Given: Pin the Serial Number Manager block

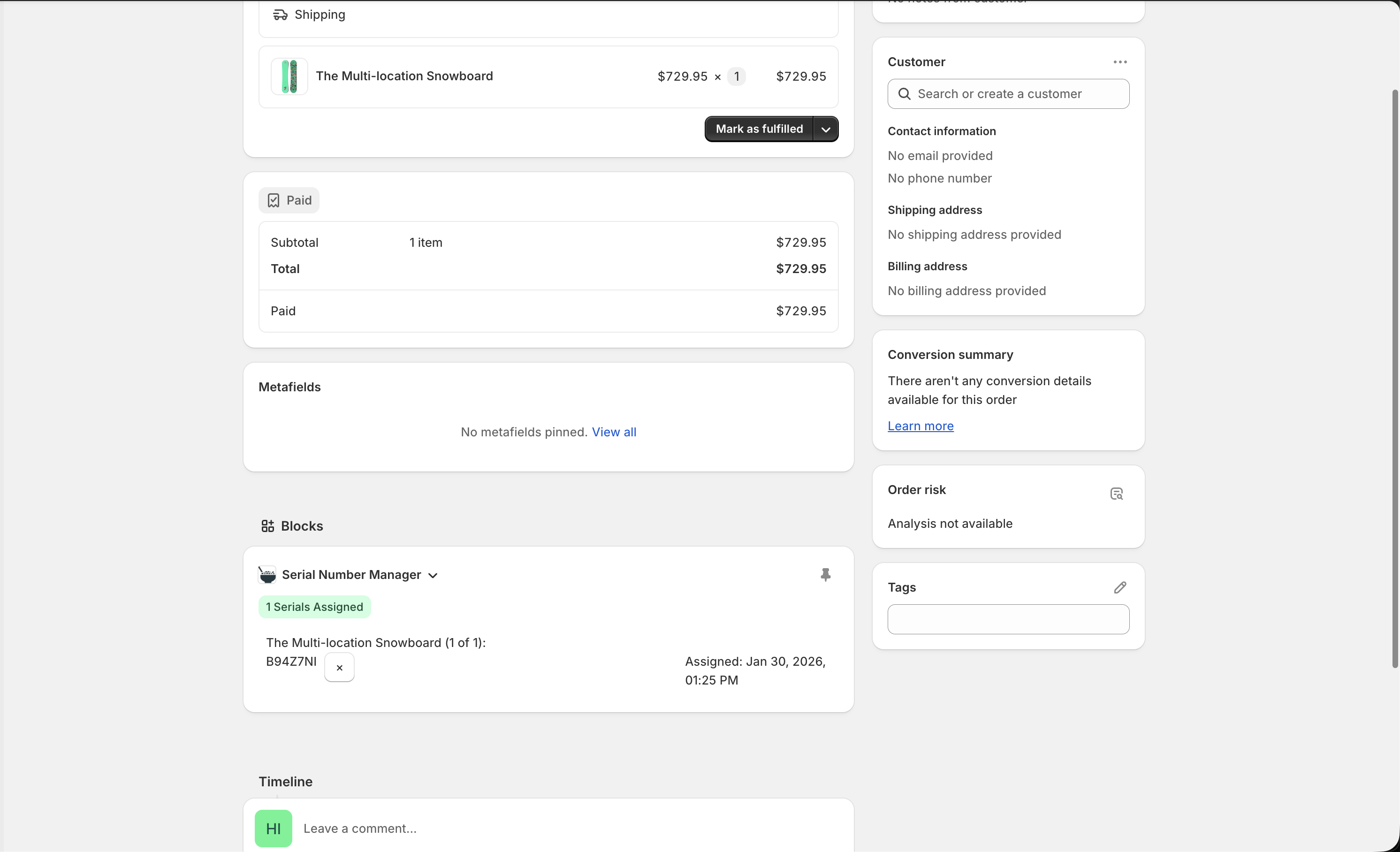Looking at the screenshot, I should point(826,574).
